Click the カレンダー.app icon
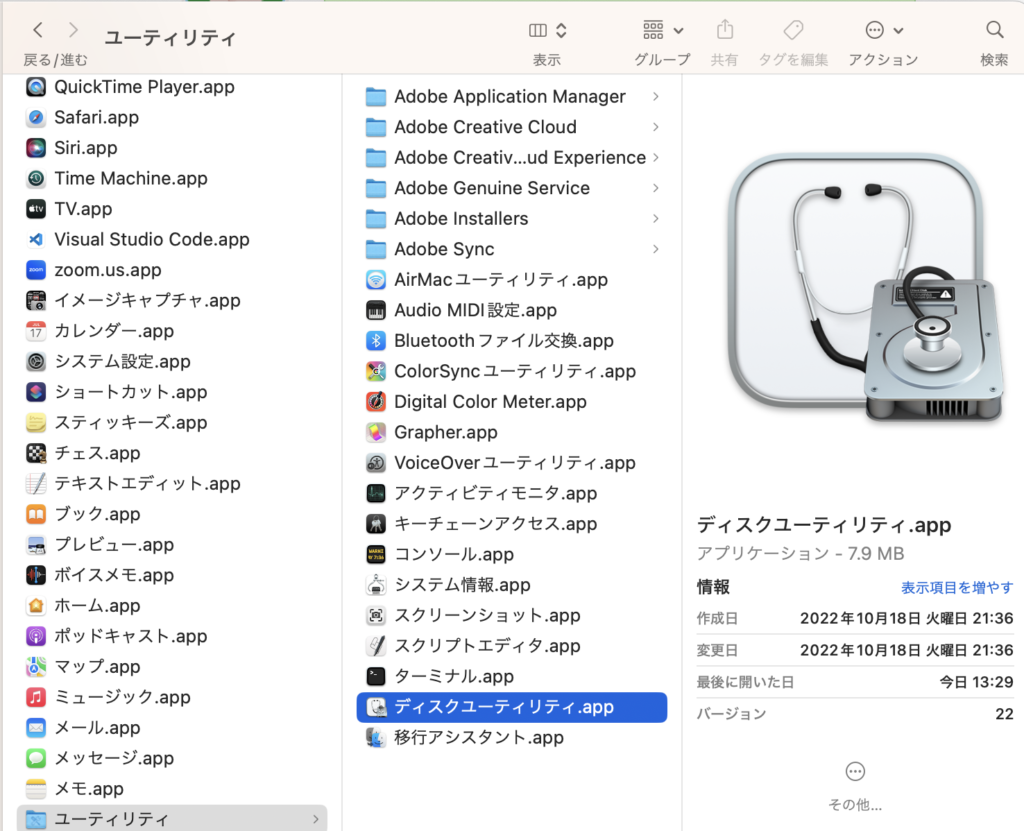The image size is (1024, 831). tap(36, 331)
